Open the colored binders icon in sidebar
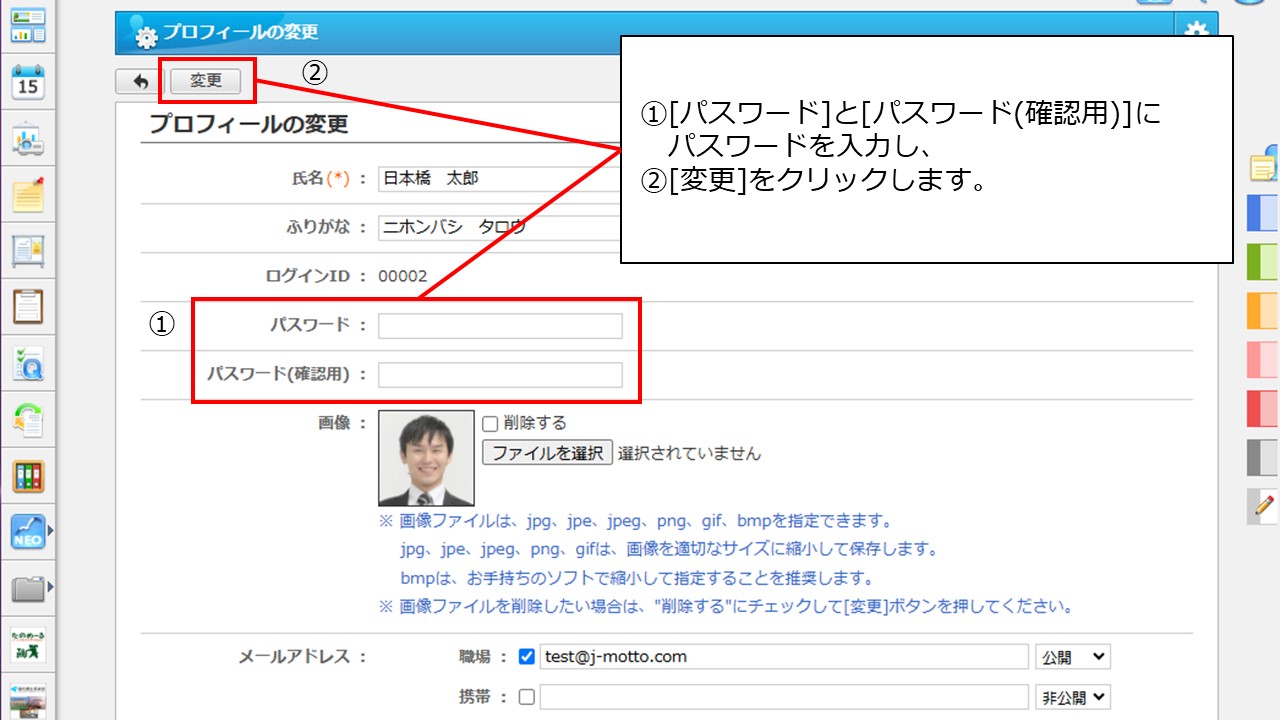 coord(28,476)
